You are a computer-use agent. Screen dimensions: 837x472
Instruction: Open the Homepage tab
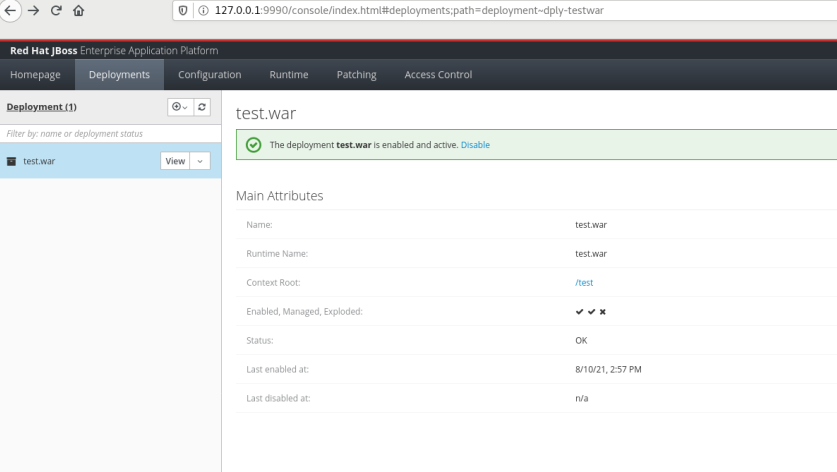[x=35, y=75]
